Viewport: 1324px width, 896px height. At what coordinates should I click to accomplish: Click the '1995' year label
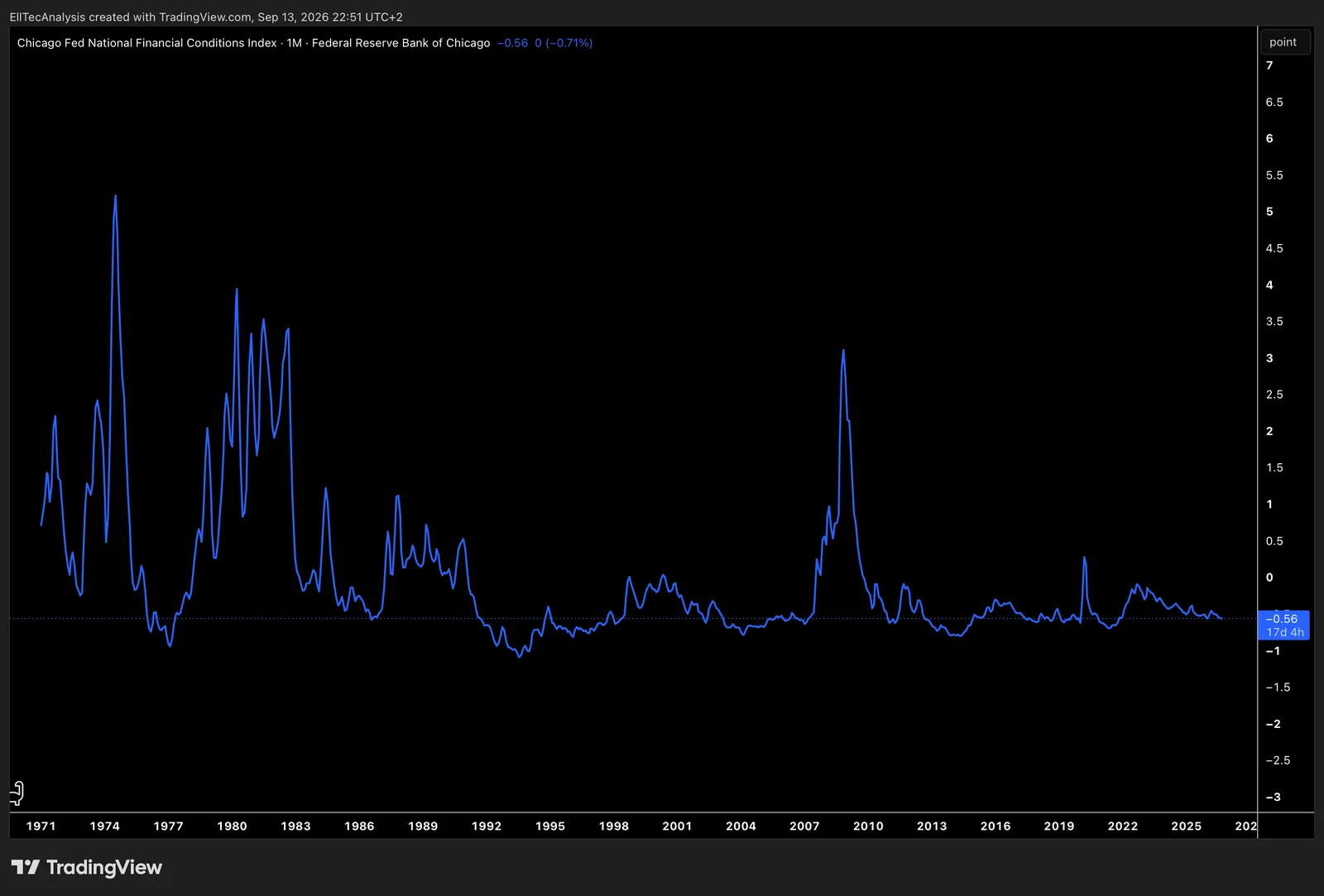click(550, 826)
